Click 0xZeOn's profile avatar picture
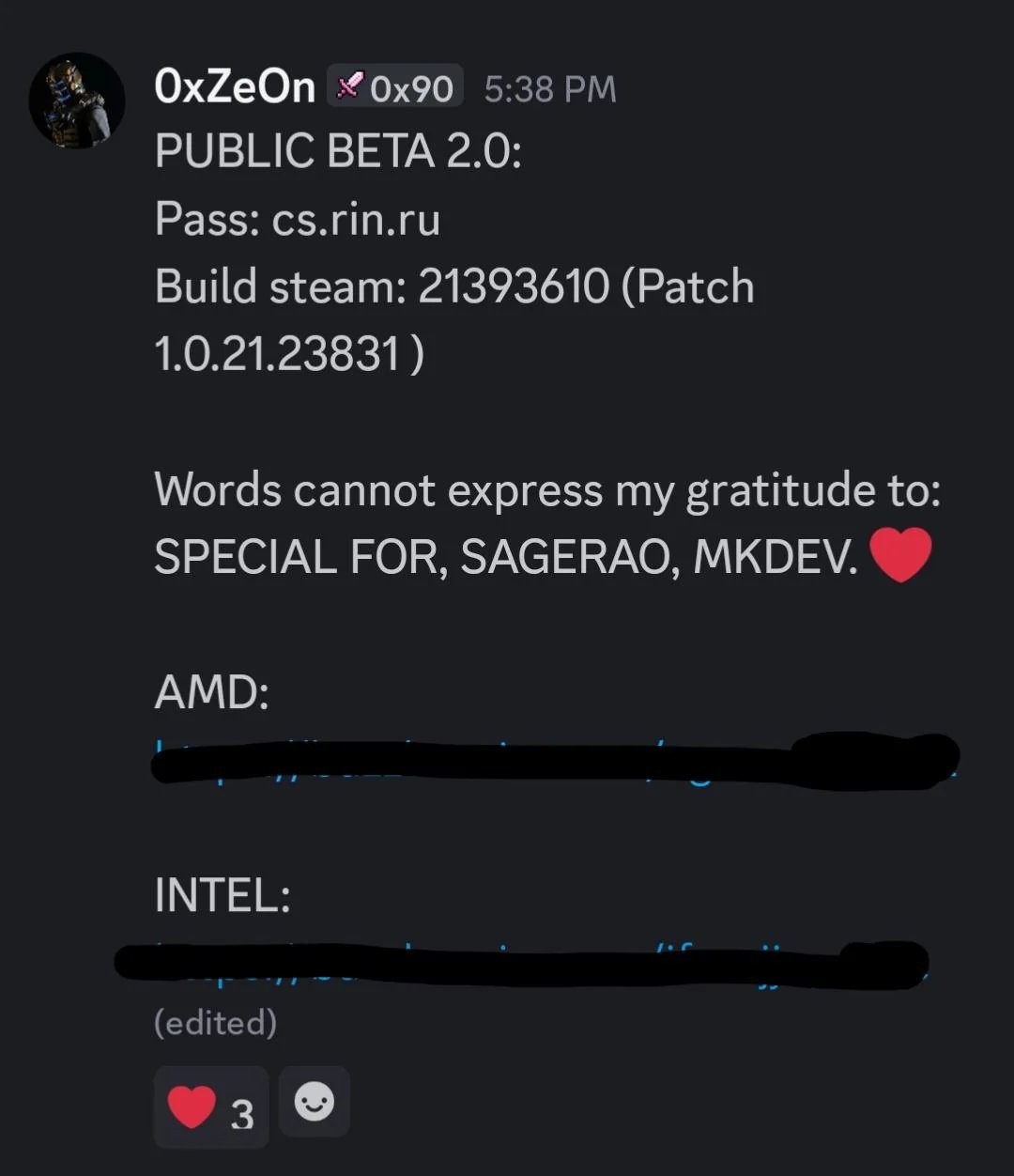This screenshot has height=1176, width=1014. tap(77, 101)
